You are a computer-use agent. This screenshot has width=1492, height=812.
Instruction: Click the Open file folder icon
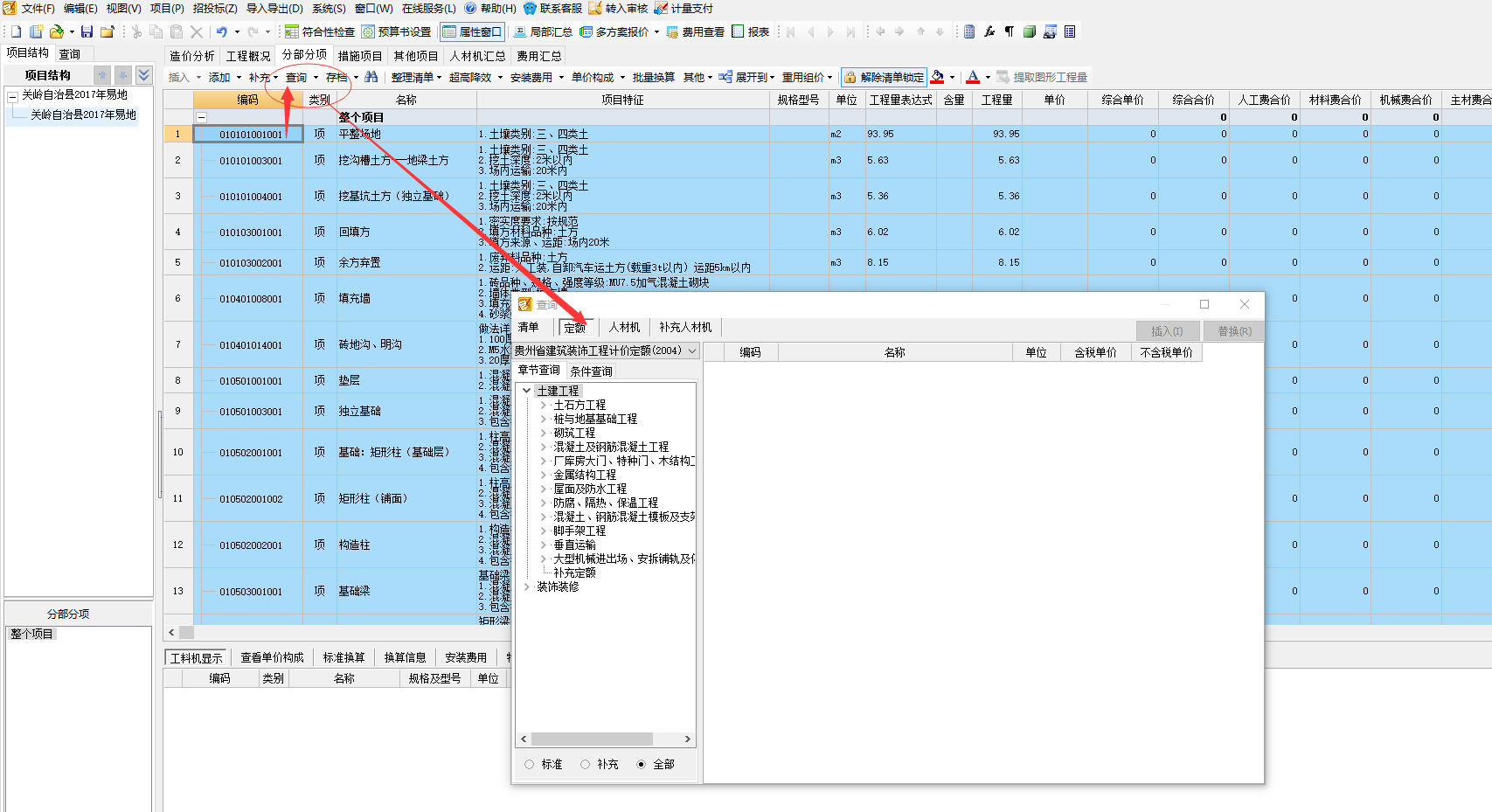coord(57,31)
